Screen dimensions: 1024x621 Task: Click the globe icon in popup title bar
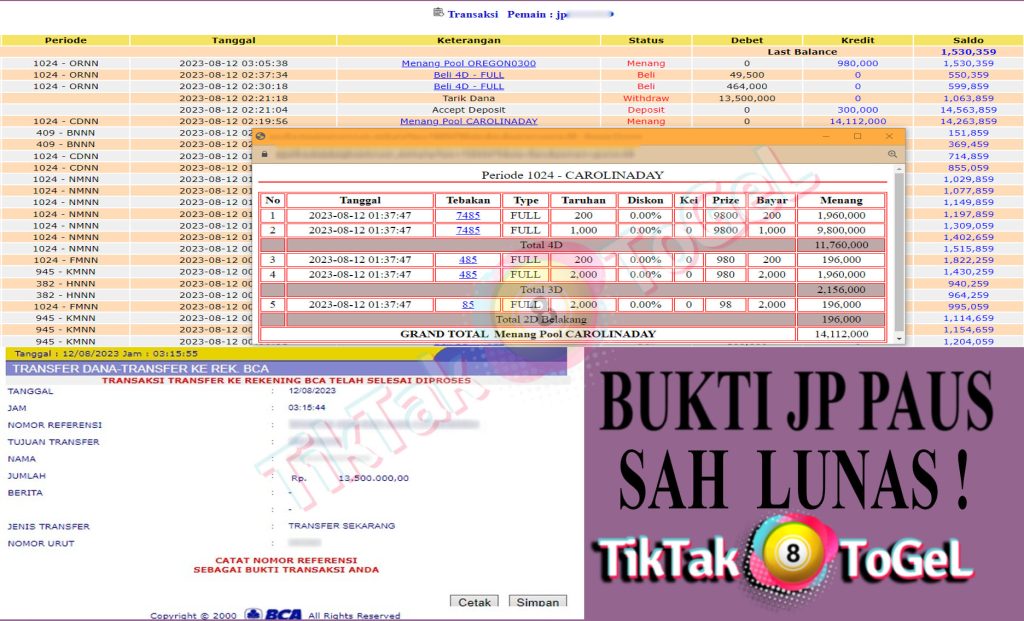pos(261,136)
